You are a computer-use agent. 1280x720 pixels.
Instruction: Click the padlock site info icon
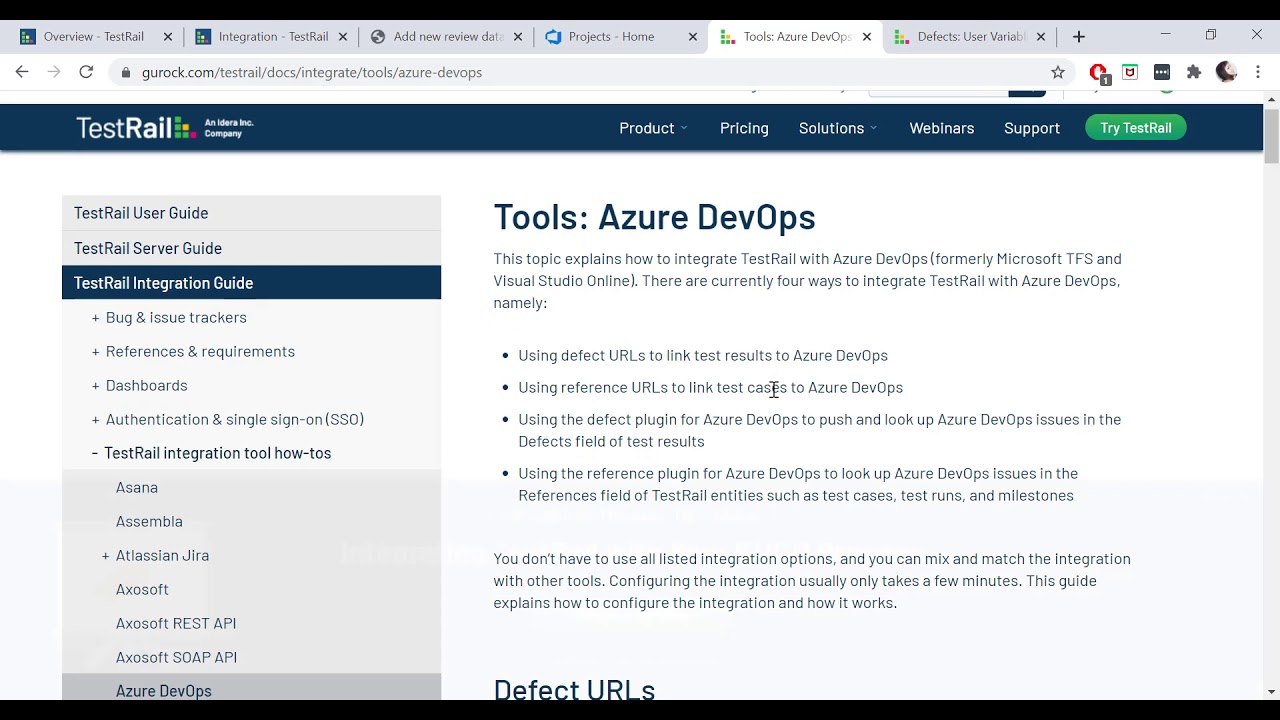tap(125, 72)
